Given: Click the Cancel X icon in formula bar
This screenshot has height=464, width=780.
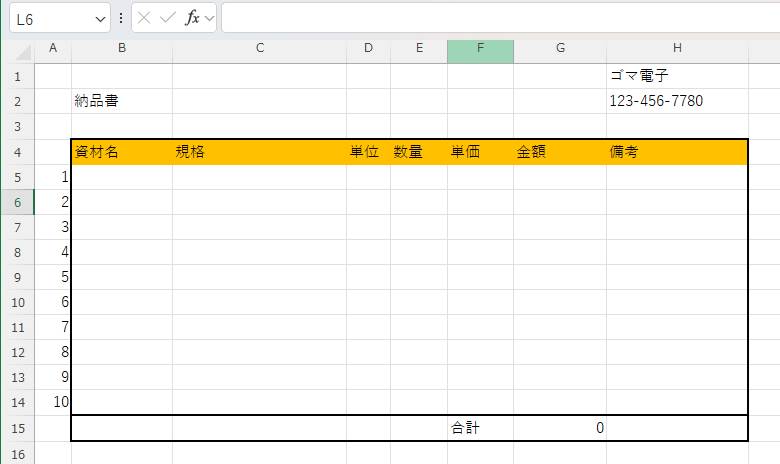Looking at the screenshot, I should coord(145,18).
